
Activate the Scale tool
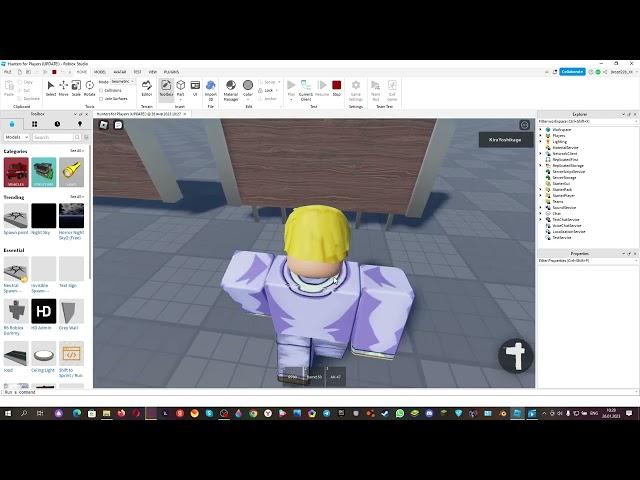(76, 88)
